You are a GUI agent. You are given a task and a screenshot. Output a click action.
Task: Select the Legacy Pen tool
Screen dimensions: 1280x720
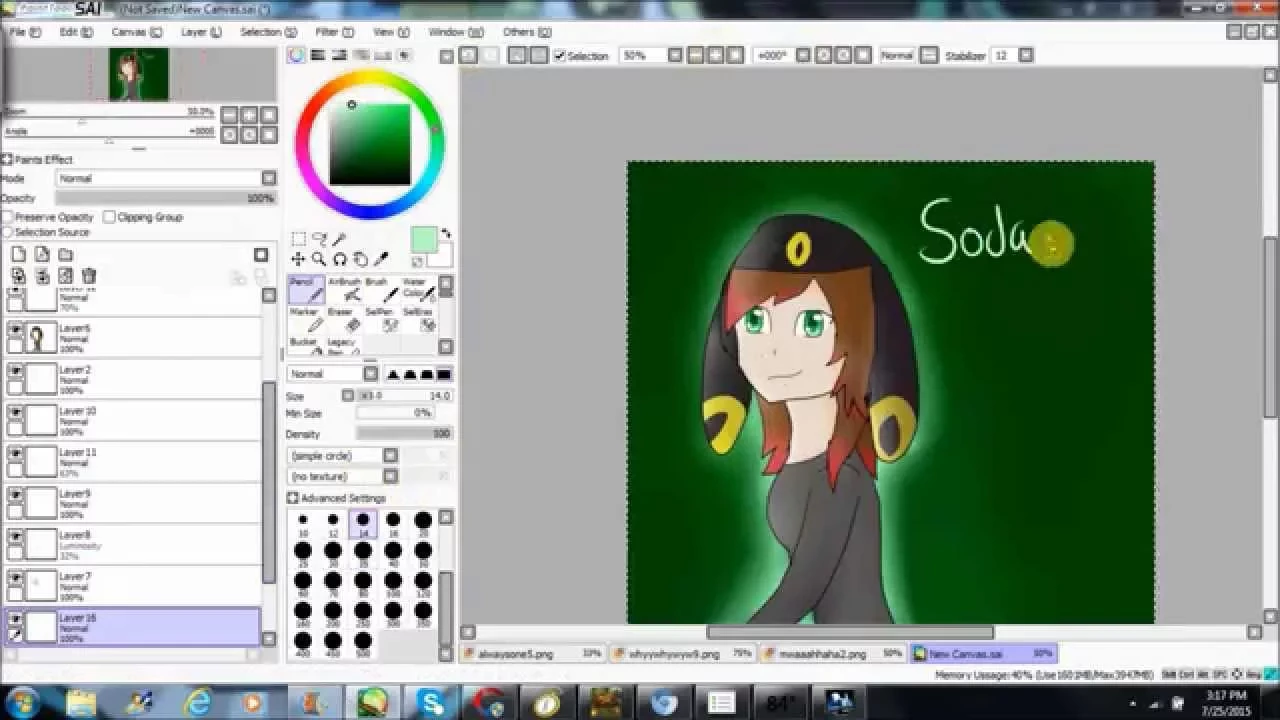(x=344, y=346)
